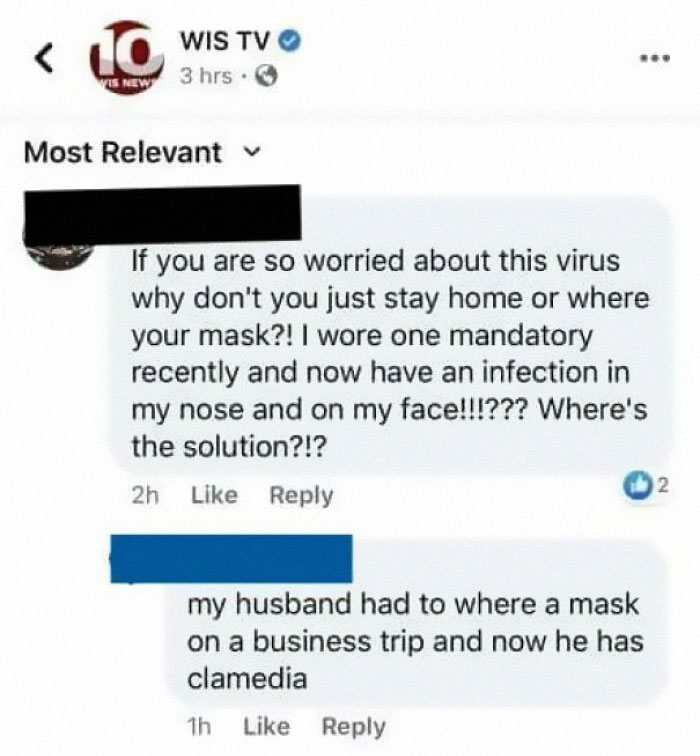Click the 2h comment timestamp
Image resolution: width=700 pixels, height=756 pixels.
pyautogui.click(x=145, y=495)
